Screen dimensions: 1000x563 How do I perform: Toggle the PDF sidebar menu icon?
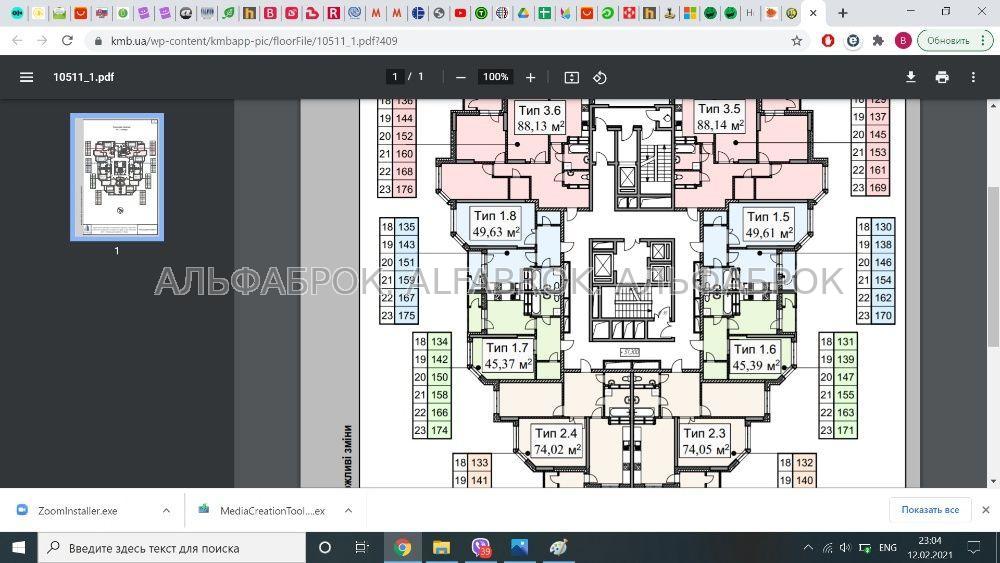pos(26,77)
